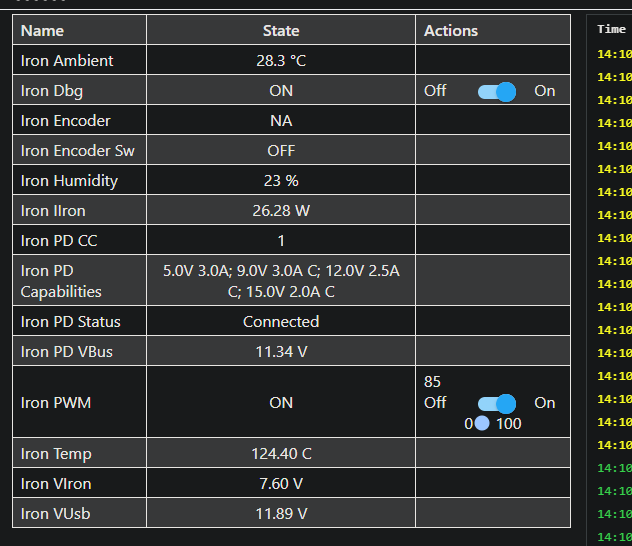Viewport: 632px width, 546px height.
Task: Click the Iron PD Status Connected cell
Action: pos(281,322)
